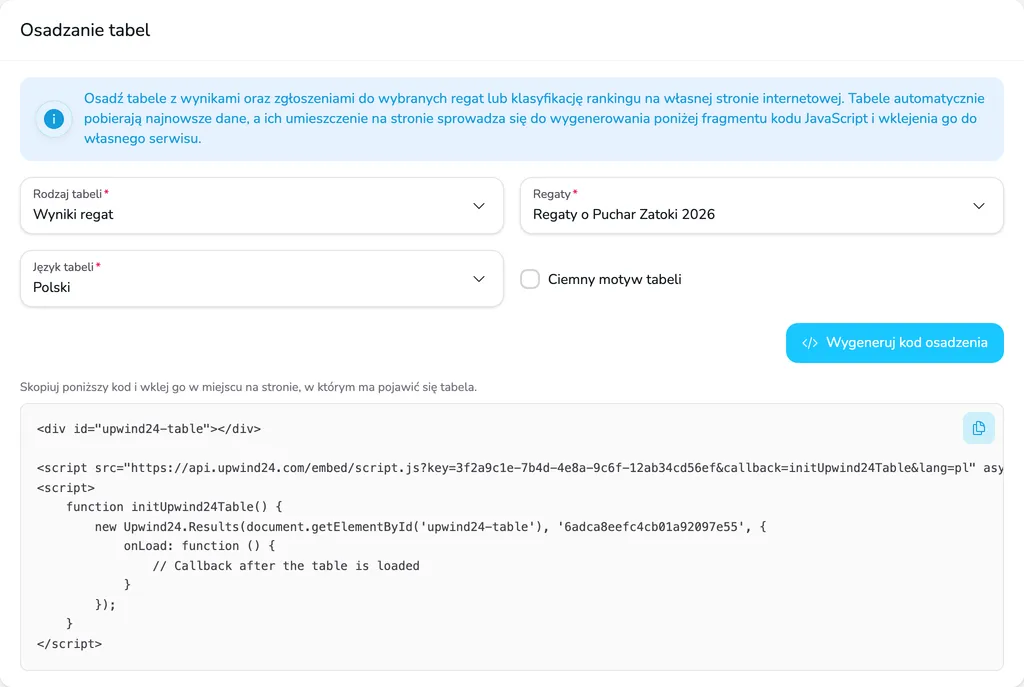Click the Skopiuj poniższy kod instruction text
This screenshot has height=687, width=1024.
pos(248,387)
